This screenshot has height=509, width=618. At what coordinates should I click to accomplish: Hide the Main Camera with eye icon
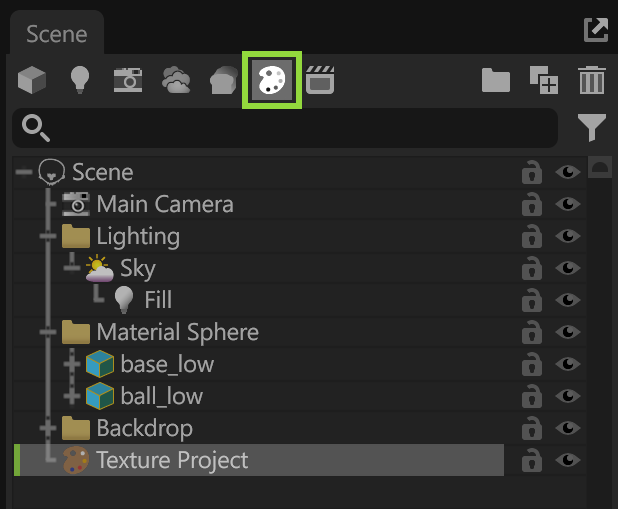568,204
